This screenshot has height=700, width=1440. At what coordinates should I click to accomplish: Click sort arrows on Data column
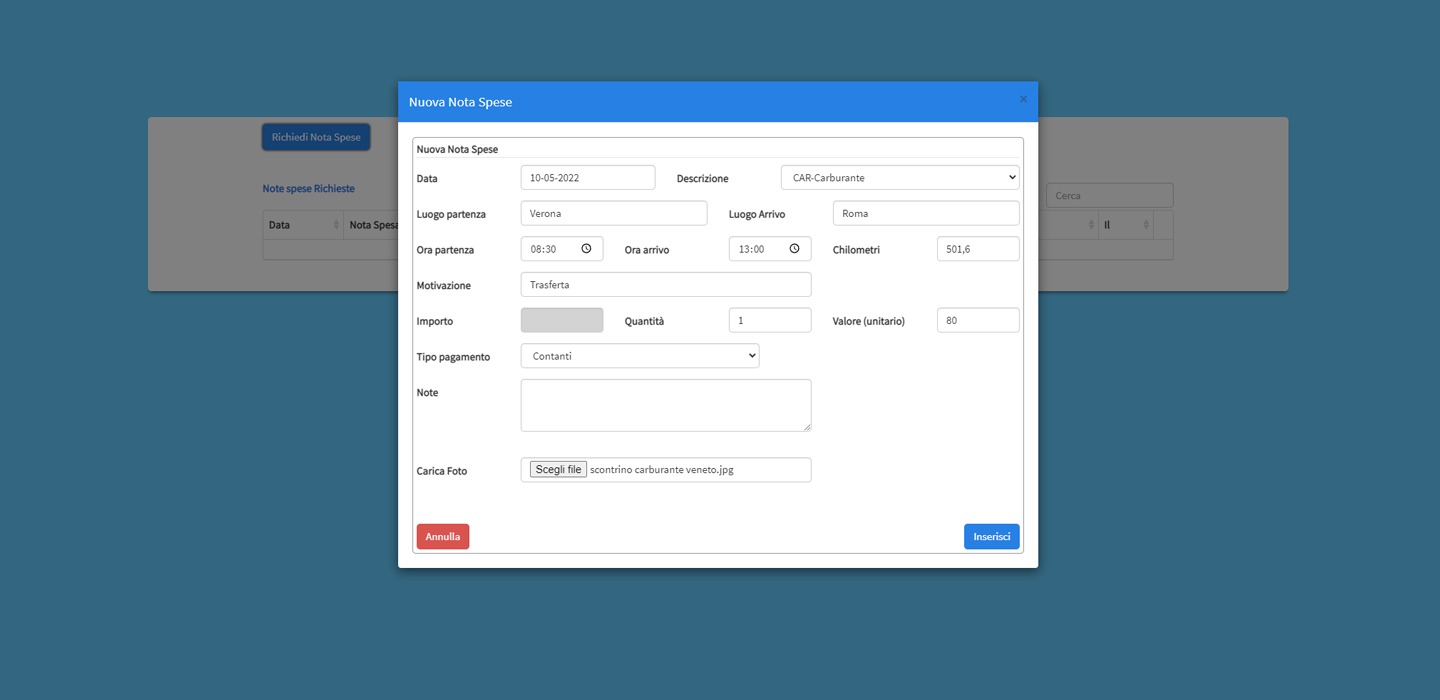point(334,225)
